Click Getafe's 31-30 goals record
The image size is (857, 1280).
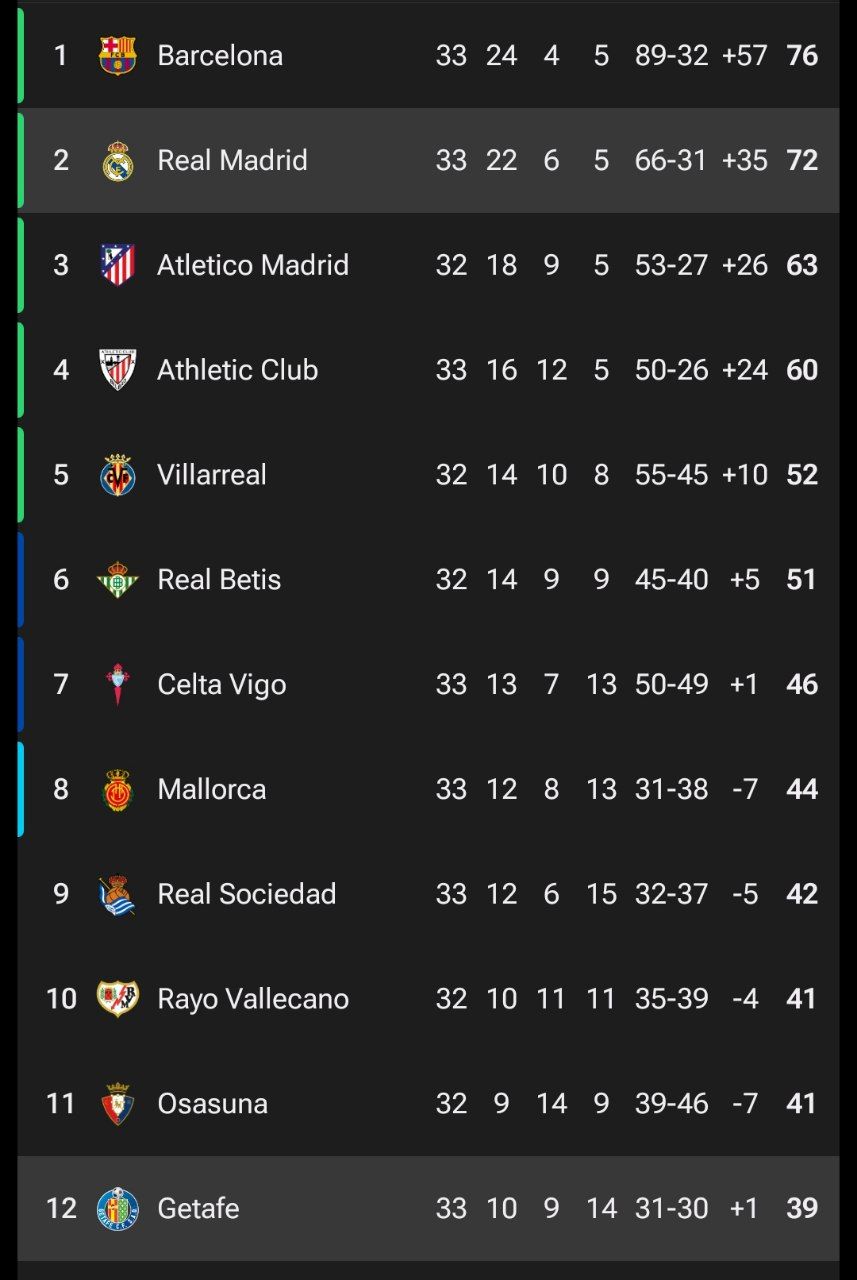click(x=671, y=1209)
